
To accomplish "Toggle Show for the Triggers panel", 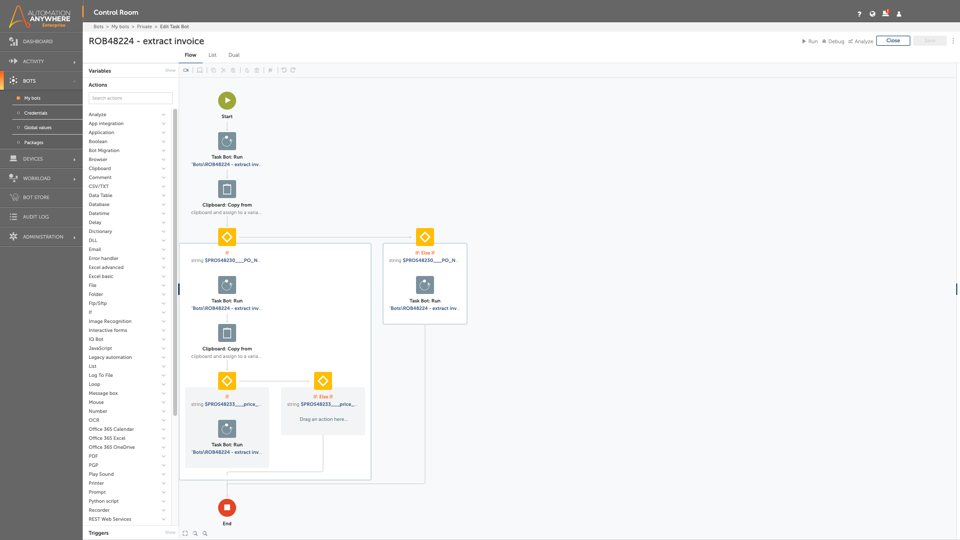I will tap(170, 533).
